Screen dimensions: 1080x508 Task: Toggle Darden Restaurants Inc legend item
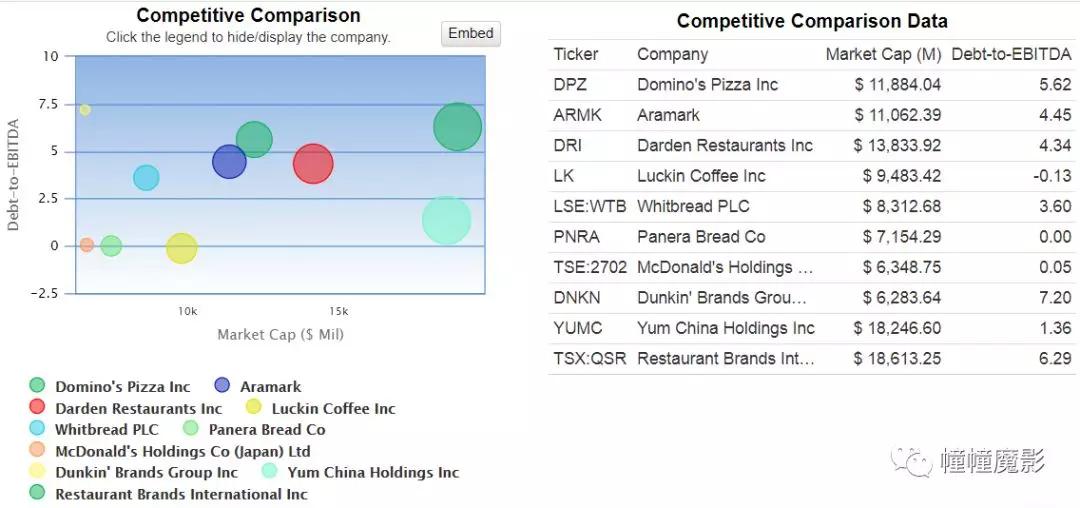pos(138,408)
